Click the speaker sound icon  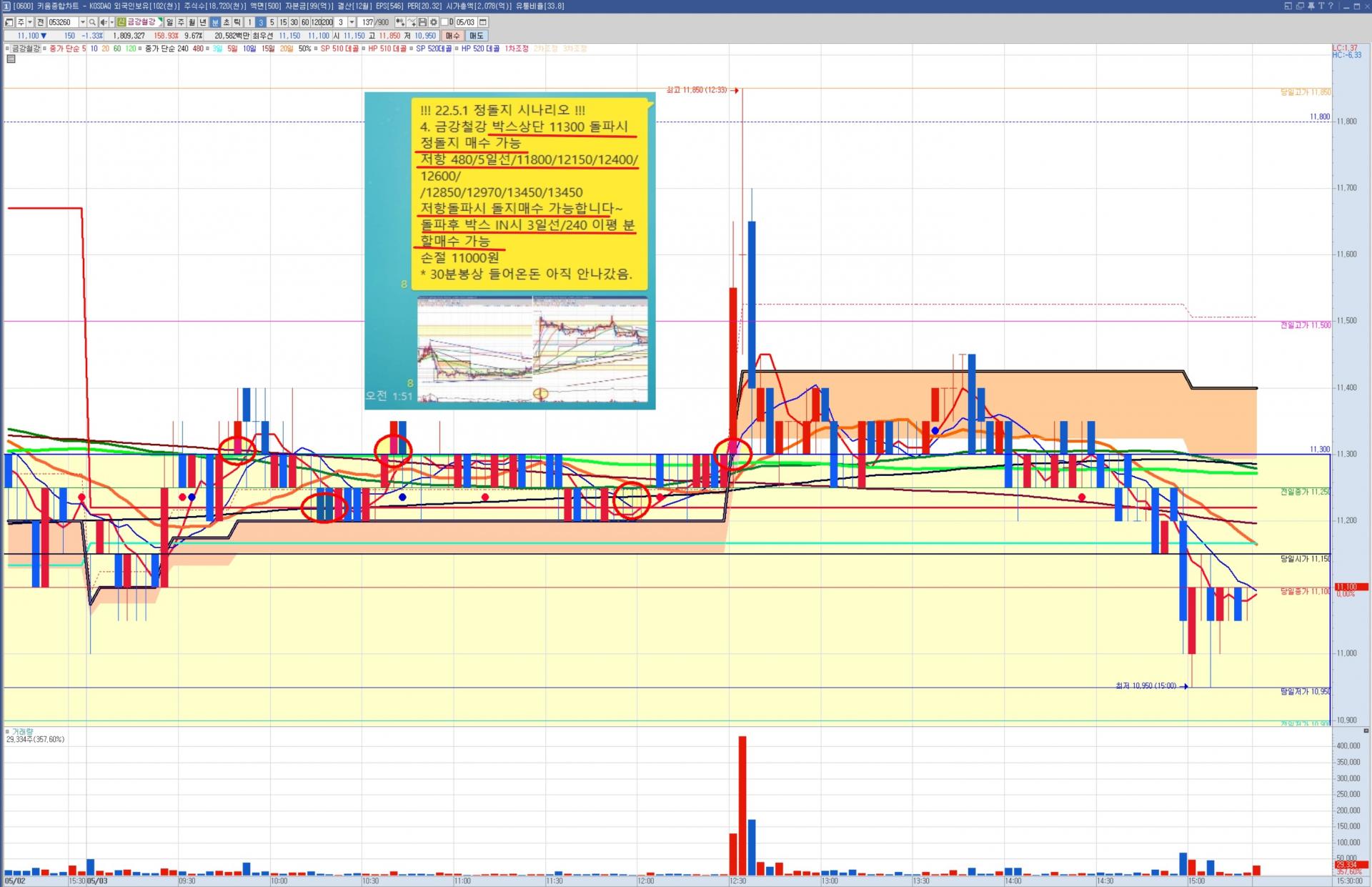point(104,22)
